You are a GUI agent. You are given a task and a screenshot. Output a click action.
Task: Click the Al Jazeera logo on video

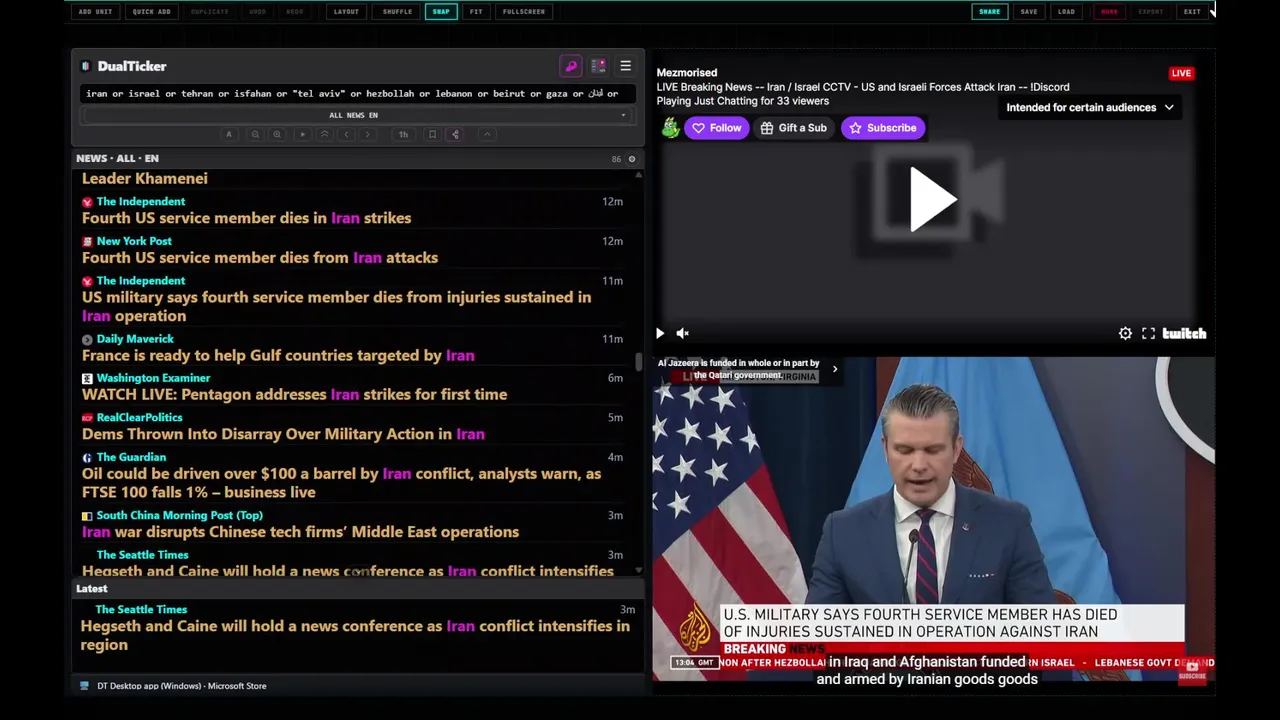(x=695, y=627)
